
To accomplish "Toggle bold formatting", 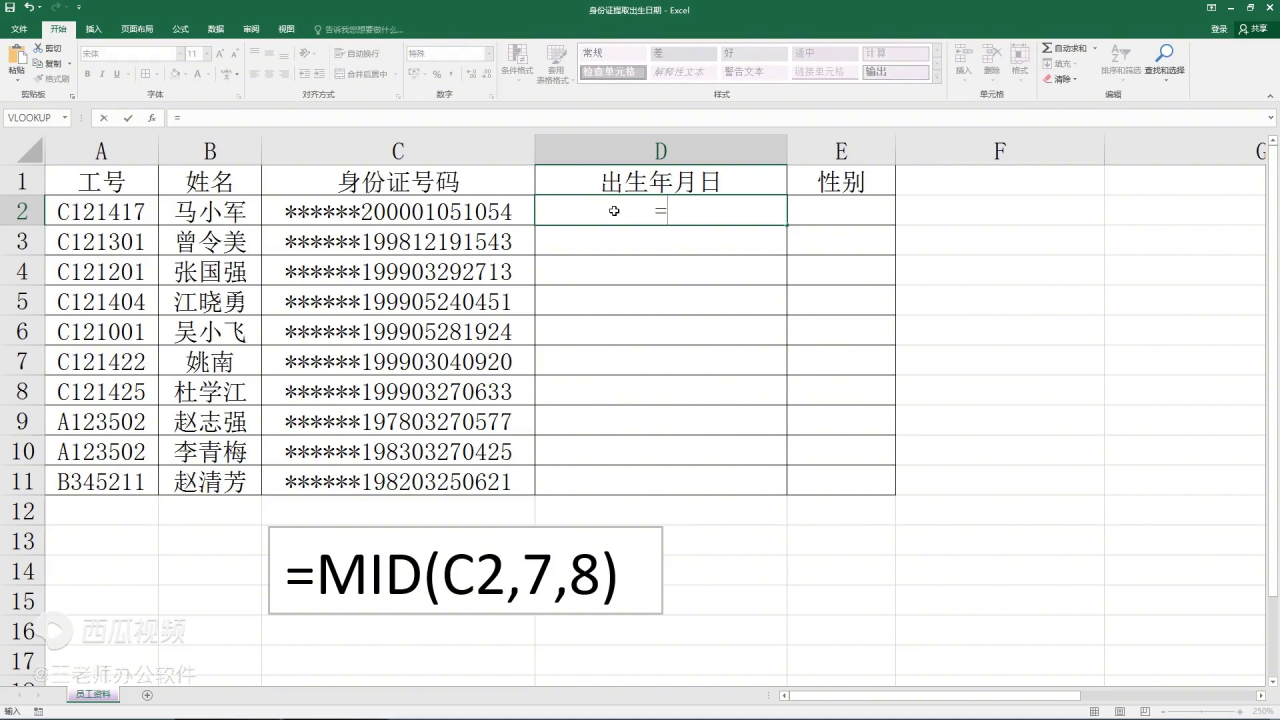I will point(87,74).
